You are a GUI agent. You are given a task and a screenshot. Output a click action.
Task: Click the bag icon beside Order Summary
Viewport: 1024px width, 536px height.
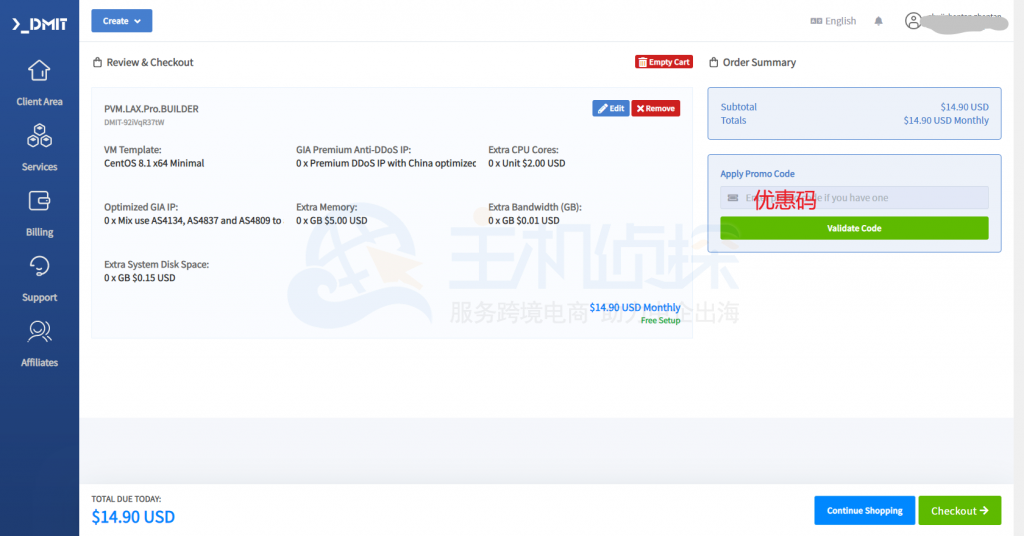pyautogui.click(x=714, y=63)
